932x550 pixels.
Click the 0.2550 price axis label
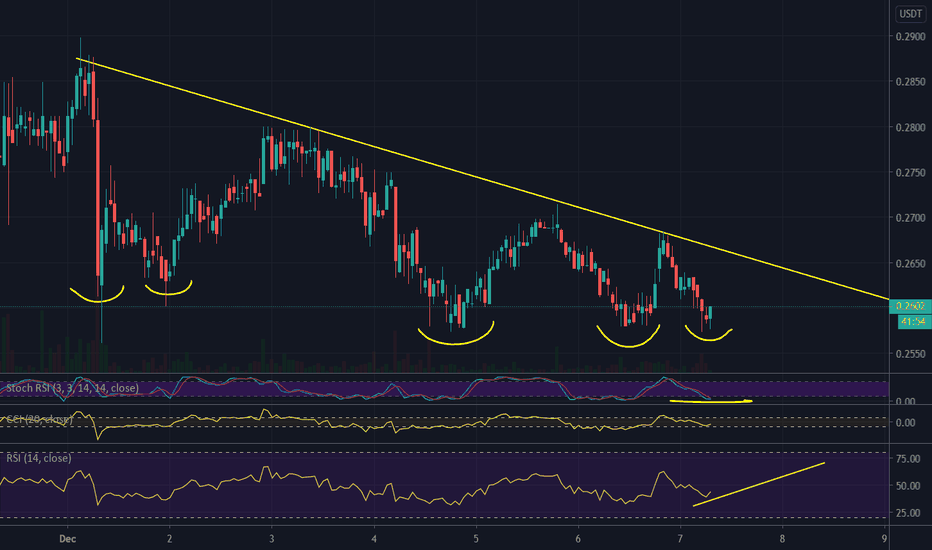(910, 354)
